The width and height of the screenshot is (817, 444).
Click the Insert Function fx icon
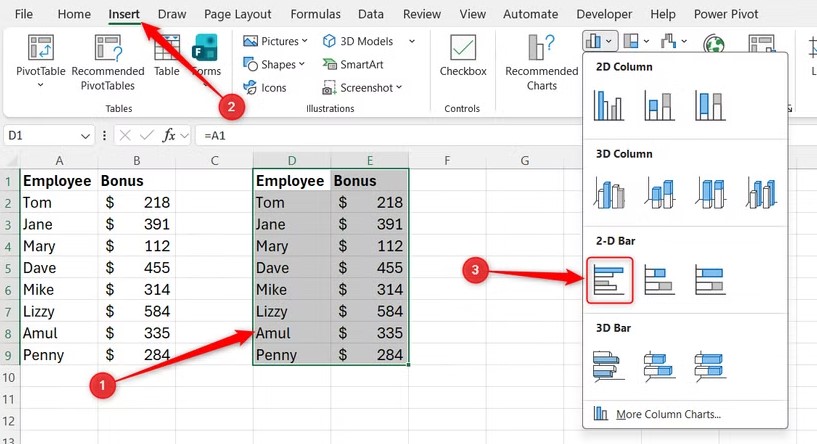(x=169, y=135)
